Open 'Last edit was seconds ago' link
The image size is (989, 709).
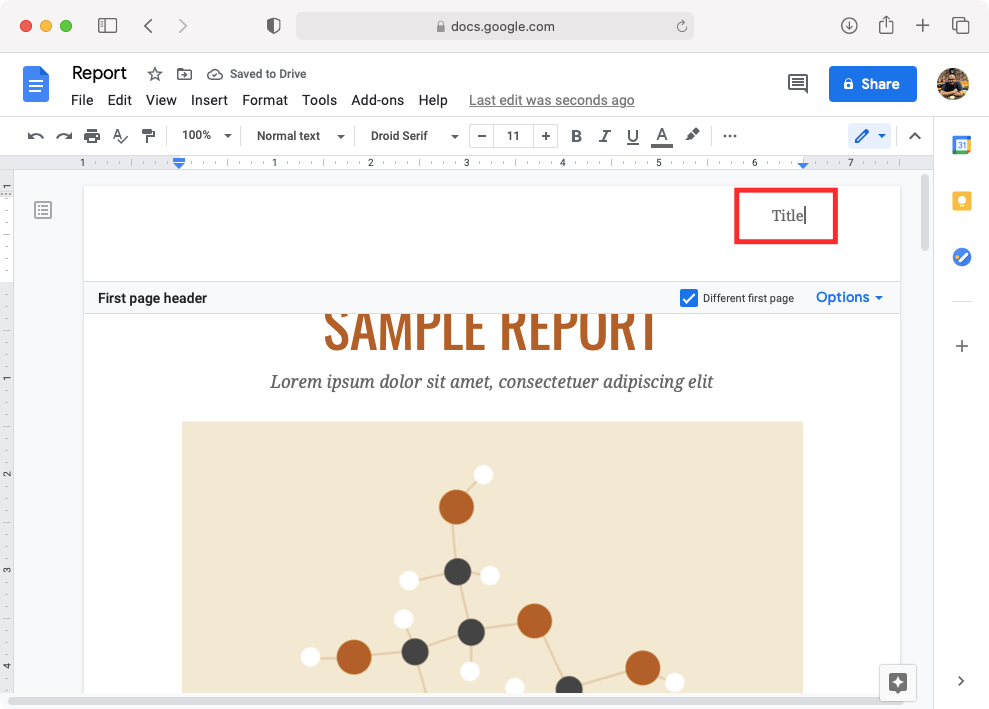pyautogui.click(x=551, y=100)
